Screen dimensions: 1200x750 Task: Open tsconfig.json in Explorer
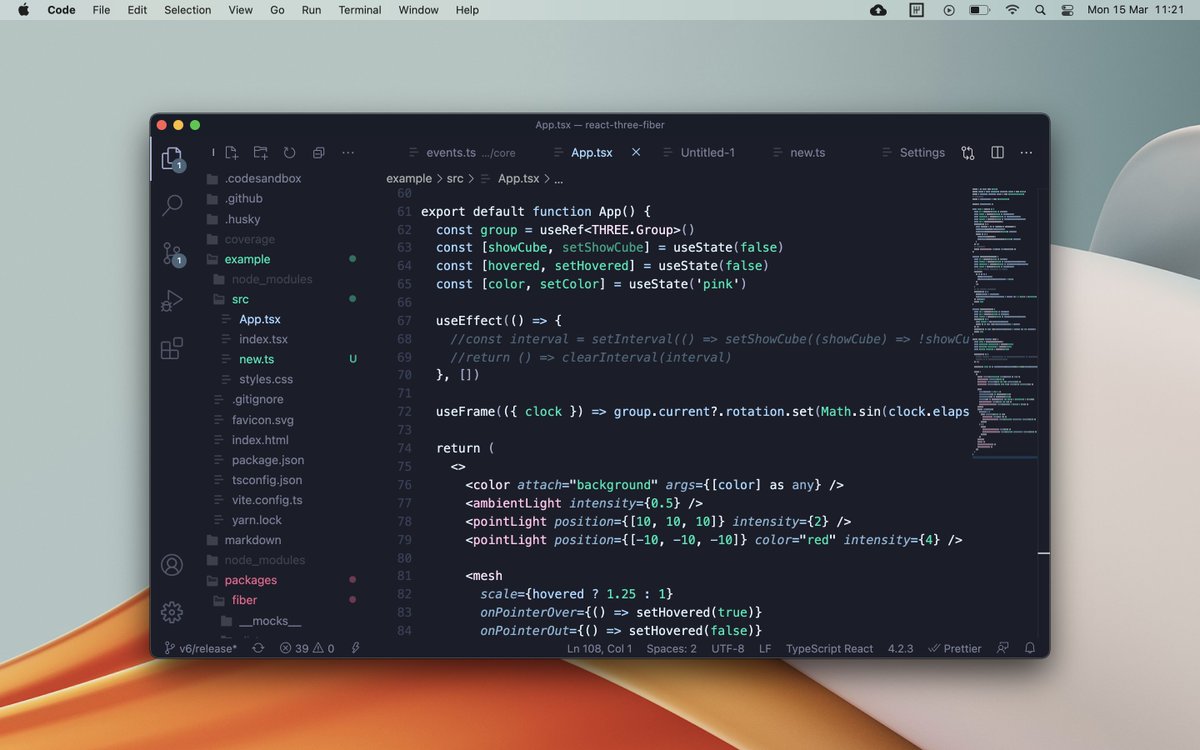(x=267, y=480)
